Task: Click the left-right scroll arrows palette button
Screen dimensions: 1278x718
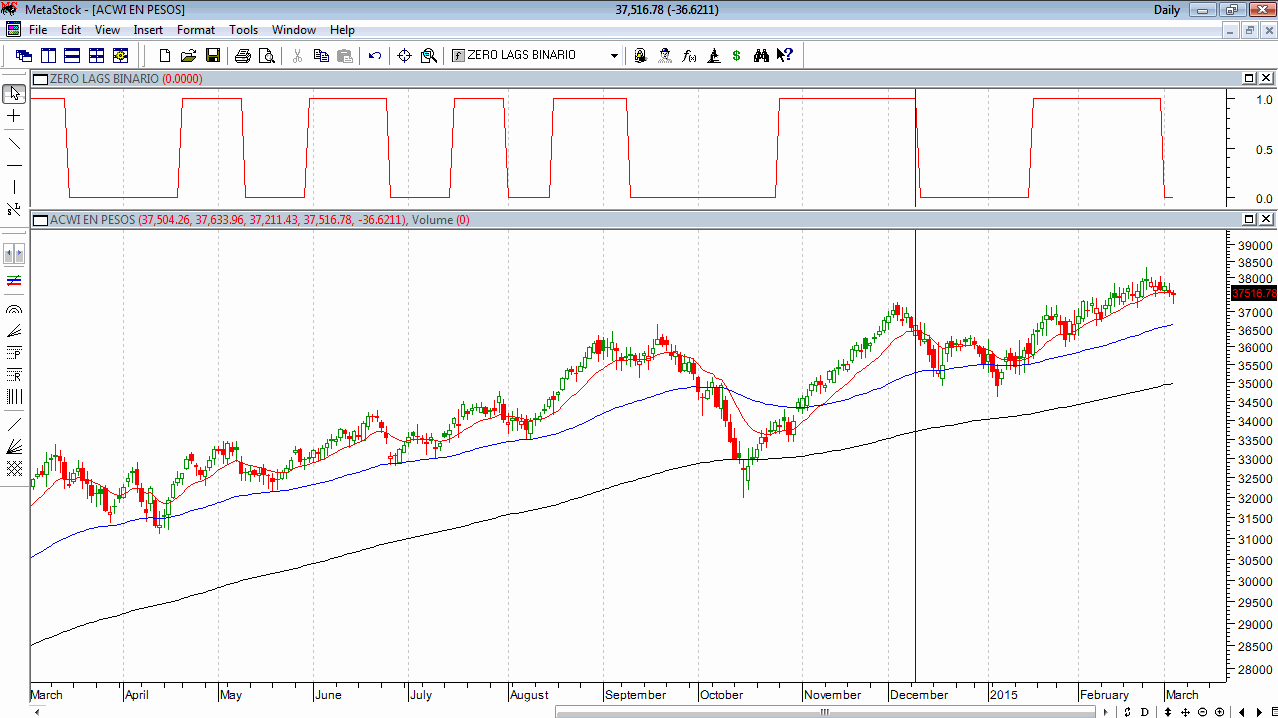Action: (x=14, y=253)
